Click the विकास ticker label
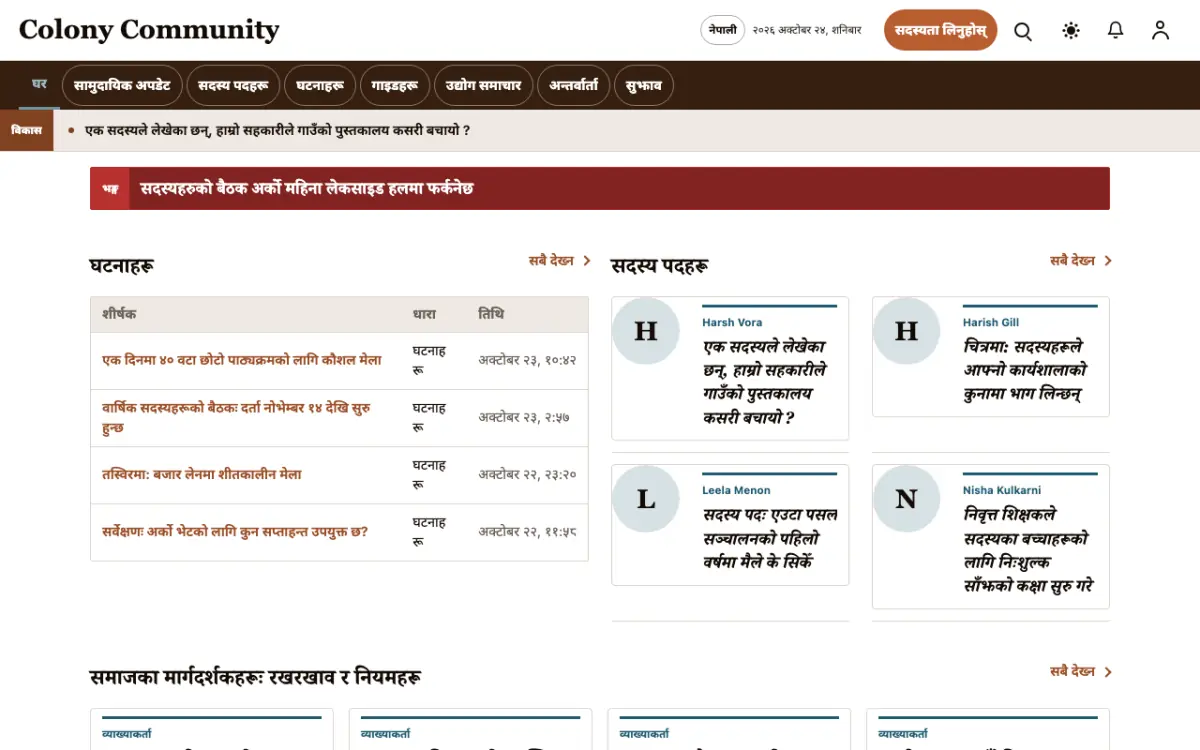The image size is (1200, 750). [26, 130]
